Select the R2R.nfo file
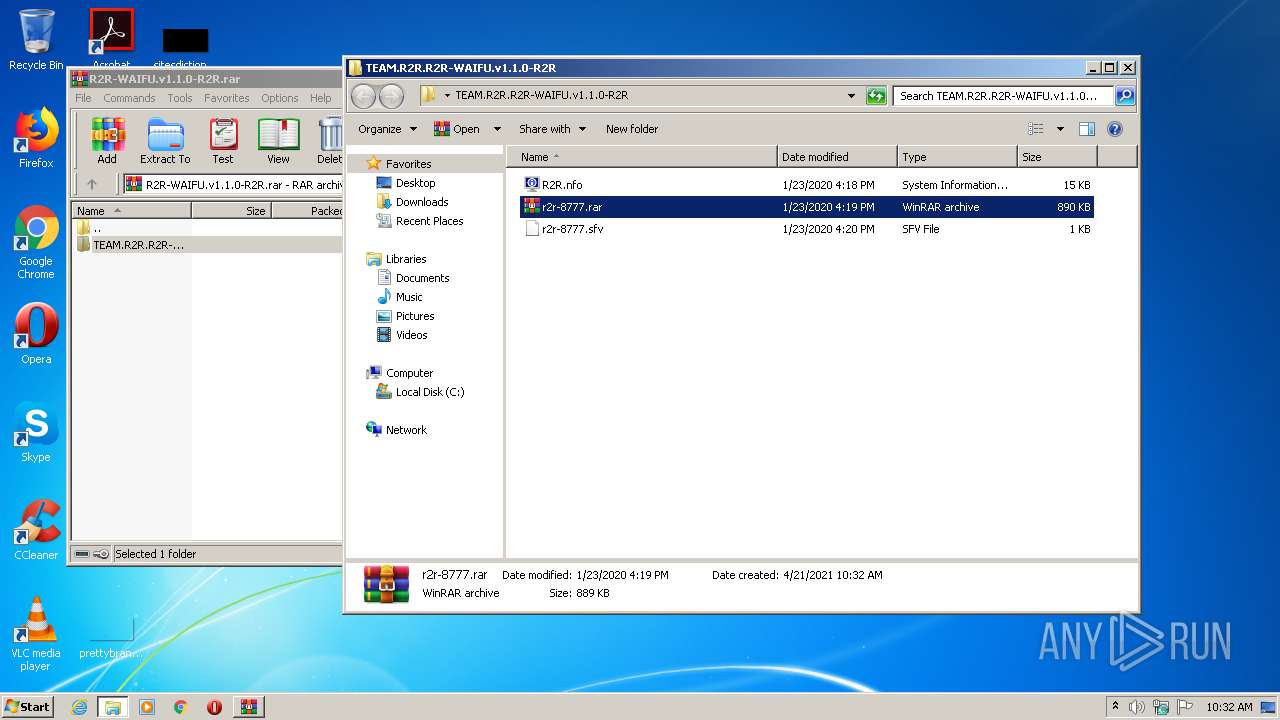The height and width of the screenshot is (720, 1280). click(x=562, y=185)
